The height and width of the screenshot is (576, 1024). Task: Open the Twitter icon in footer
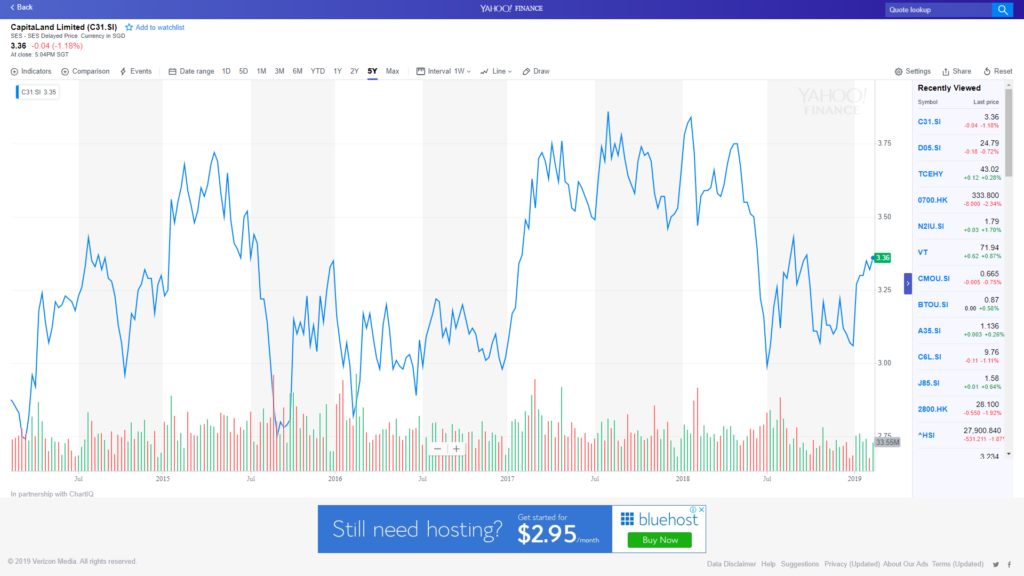click(x=996, y=564)
